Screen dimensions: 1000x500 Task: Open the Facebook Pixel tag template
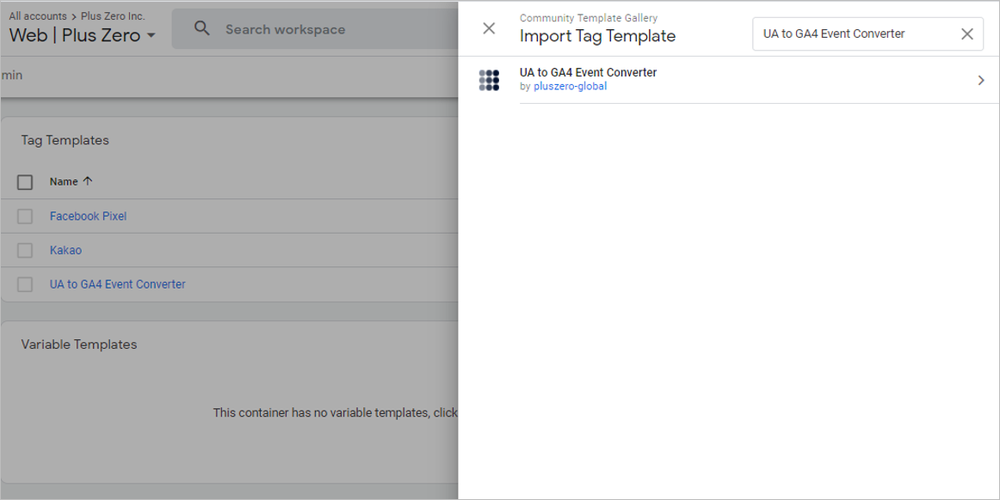click(88, 216)
